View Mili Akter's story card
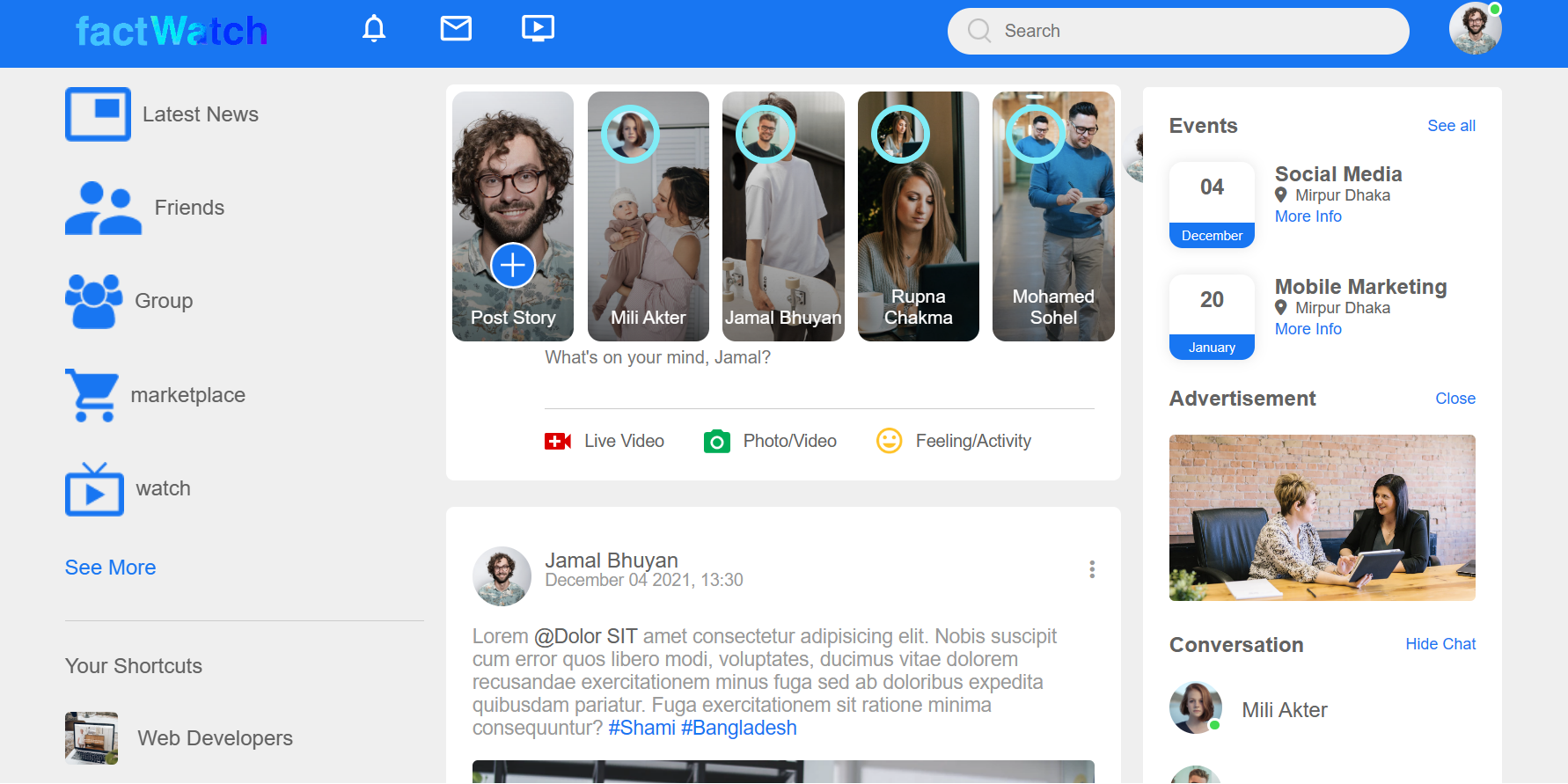1568x784 pixels. 648,216
